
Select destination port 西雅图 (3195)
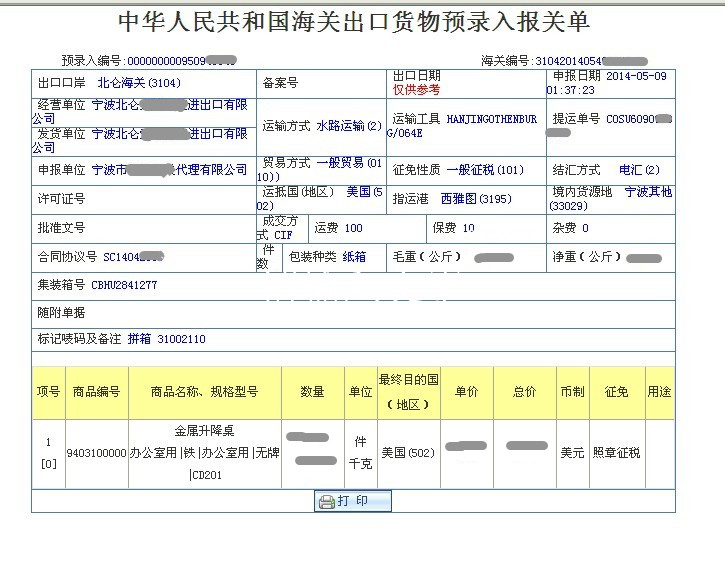[x=476, y=199]
